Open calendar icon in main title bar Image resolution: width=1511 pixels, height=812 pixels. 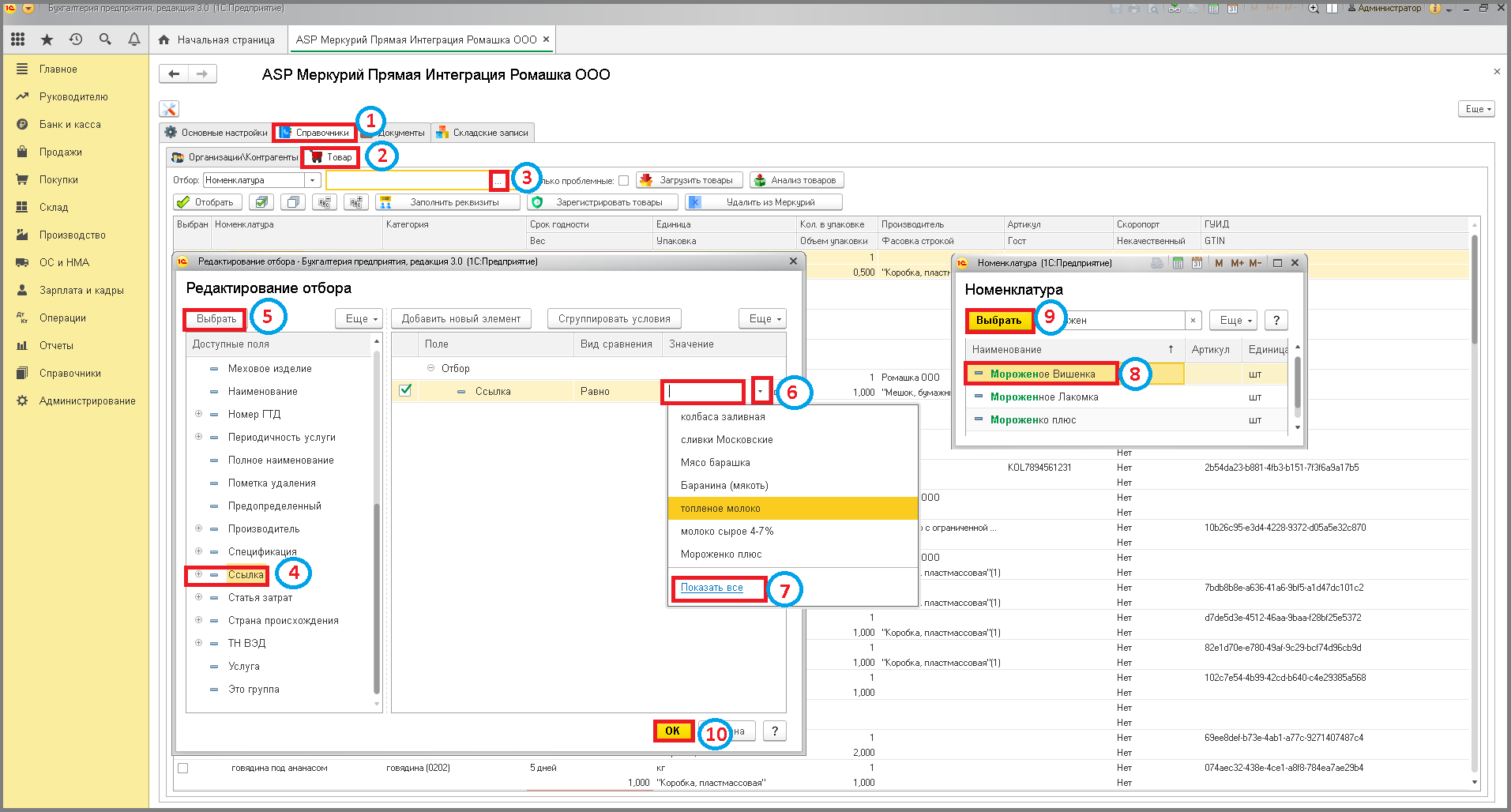pos(1232,8)
